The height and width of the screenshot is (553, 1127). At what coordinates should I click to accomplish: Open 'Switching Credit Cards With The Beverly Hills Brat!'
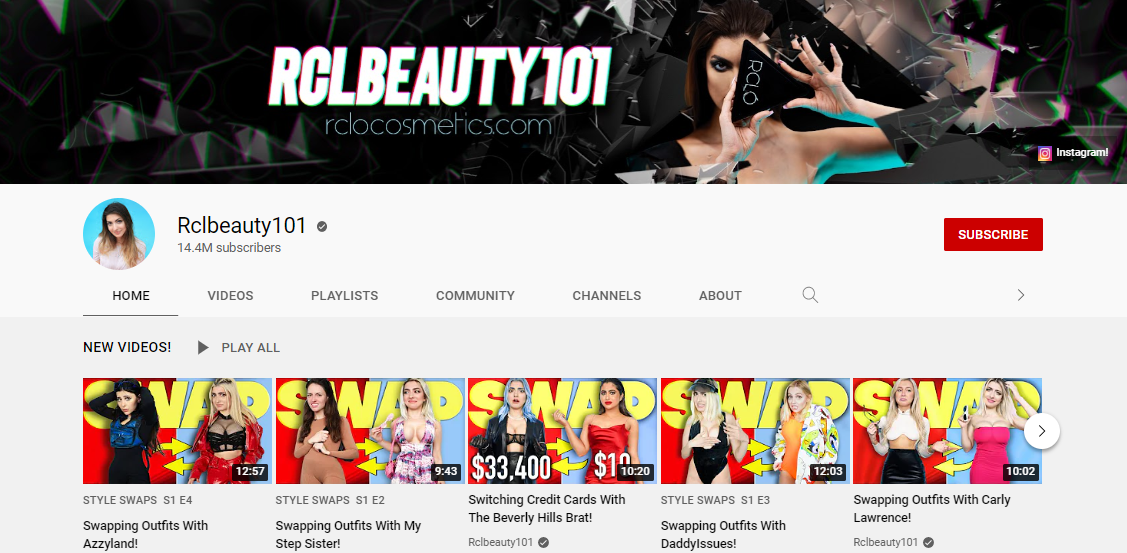(547, 508)
